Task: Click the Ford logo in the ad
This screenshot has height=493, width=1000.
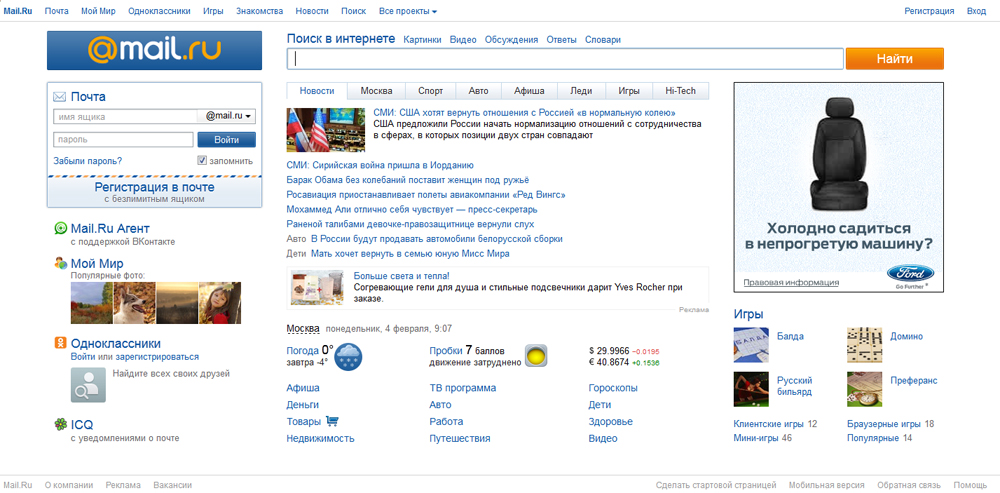Action: tap(910, 275)
